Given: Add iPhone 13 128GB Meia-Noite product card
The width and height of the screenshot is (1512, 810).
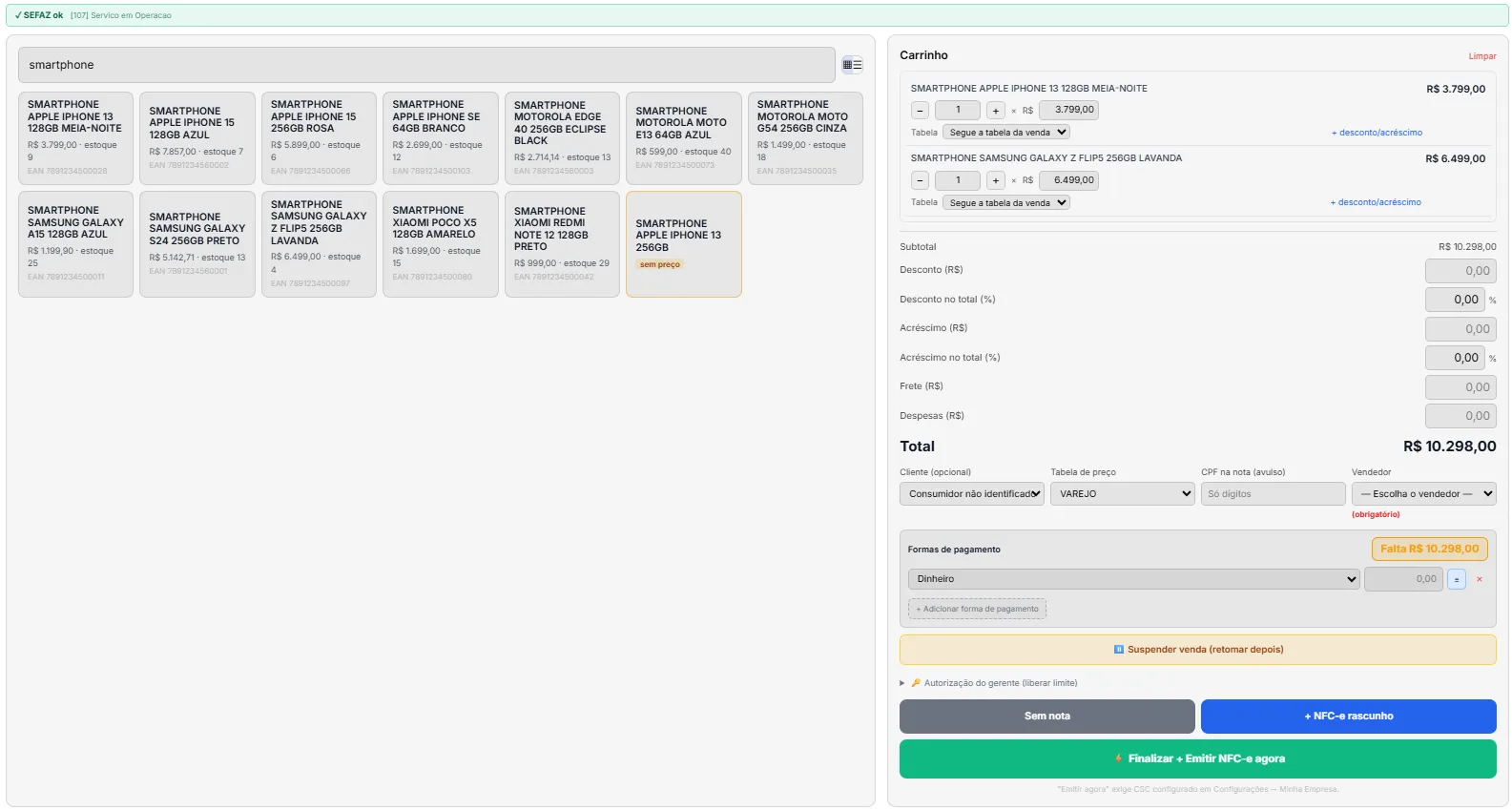Looking at the screenshot, I should [x=76, y=138].
